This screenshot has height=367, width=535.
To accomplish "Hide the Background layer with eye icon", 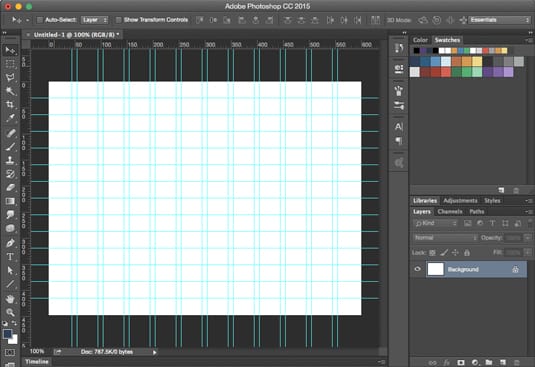I will [x=417, y=269].
